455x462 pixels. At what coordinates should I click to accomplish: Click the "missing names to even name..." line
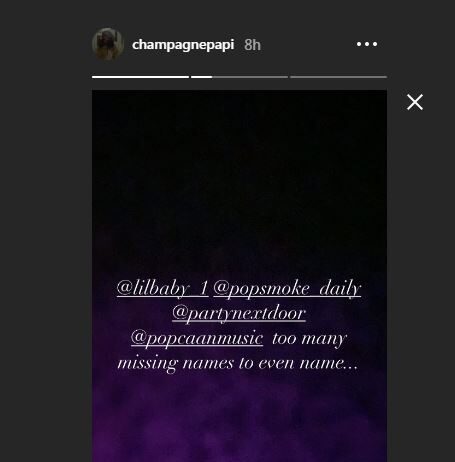point(238,363)
